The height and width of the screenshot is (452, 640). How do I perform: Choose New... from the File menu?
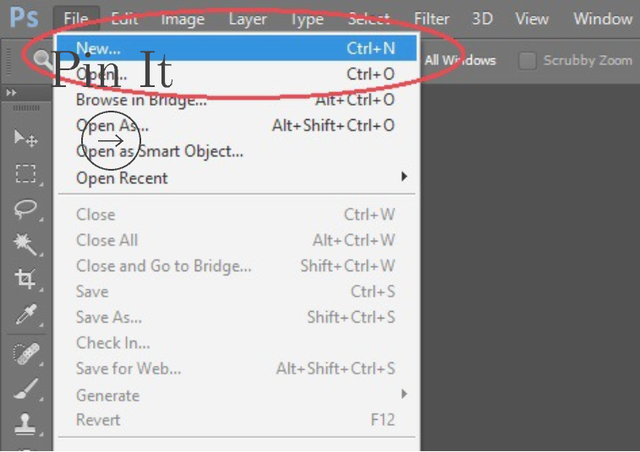coord(236,48)
